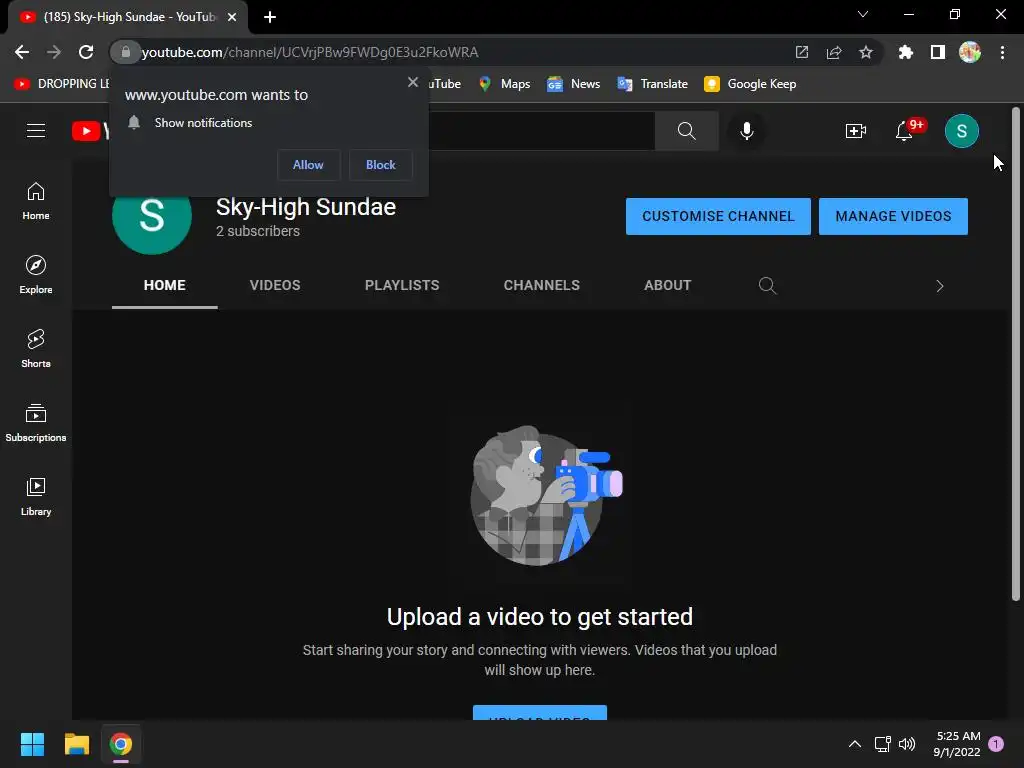
Task: Open the DROPPING bookmark
Action: click(x=62, y=84)
